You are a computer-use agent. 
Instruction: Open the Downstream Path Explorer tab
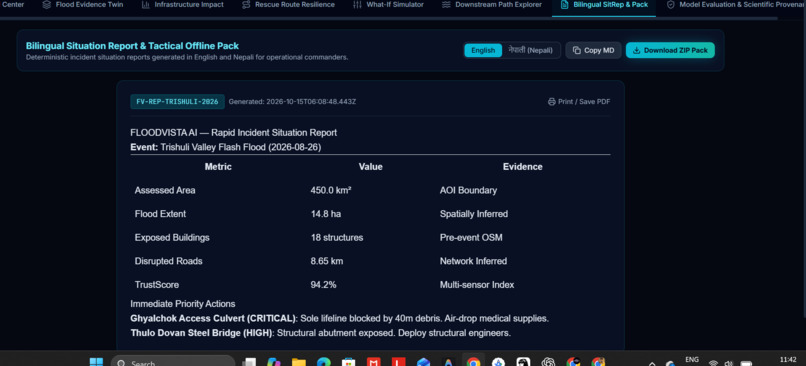[491, 5]
